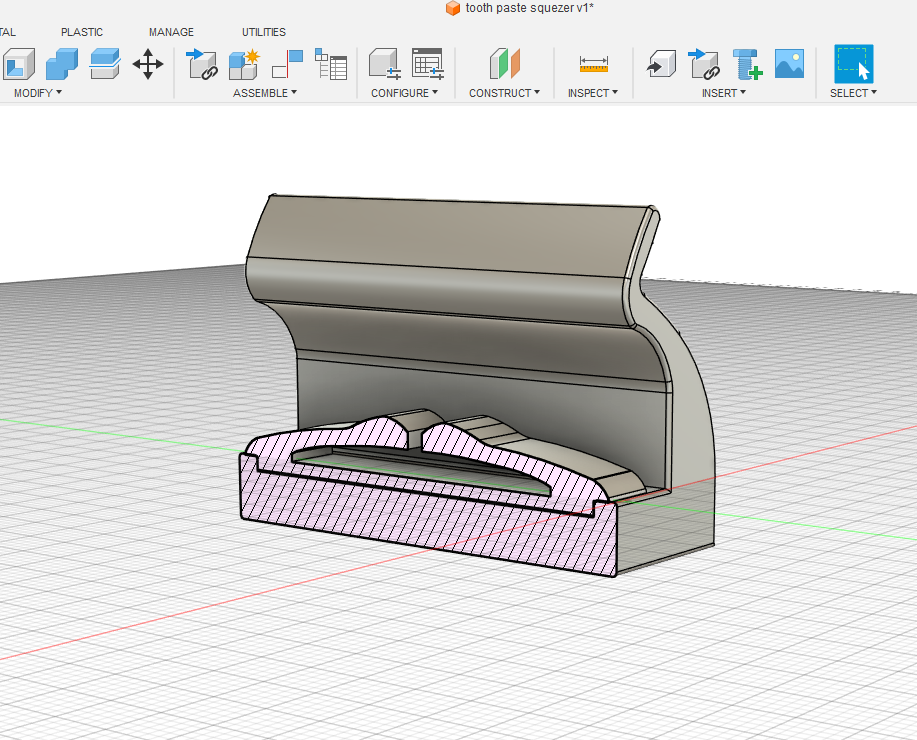The height and width of the screenshot is (740, 917).
Task: Select the Offset Plane construct icon
Action: click(x=504, y=64)
